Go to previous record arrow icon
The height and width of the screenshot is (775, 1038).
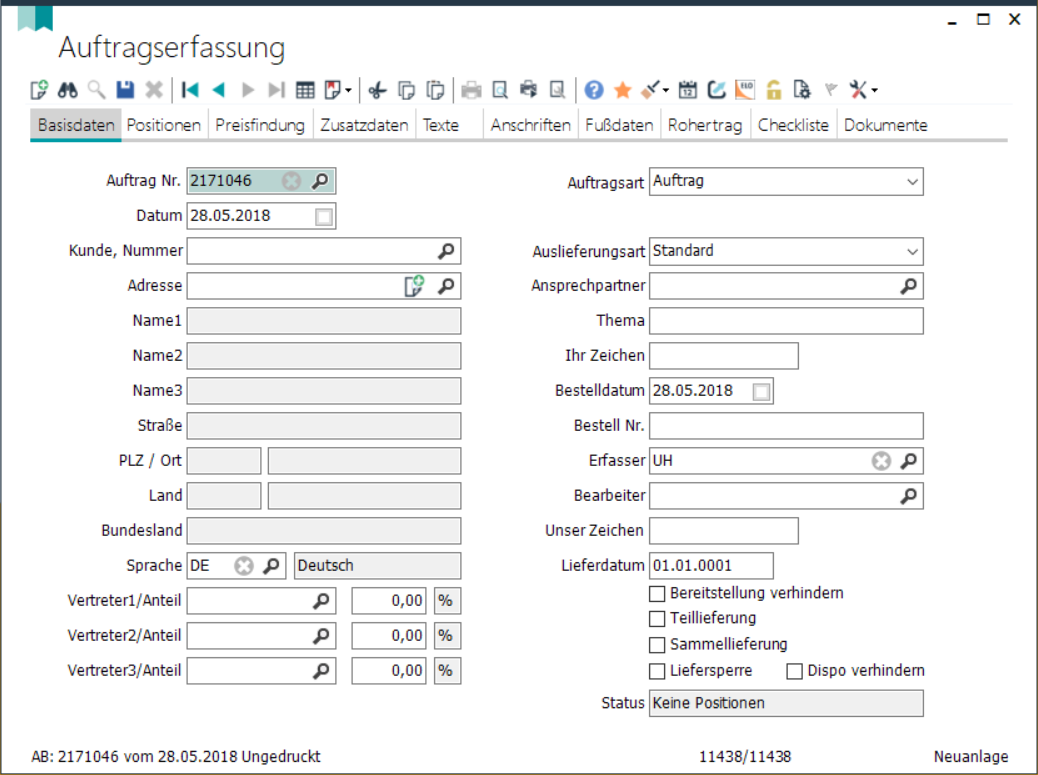(218, 89)
